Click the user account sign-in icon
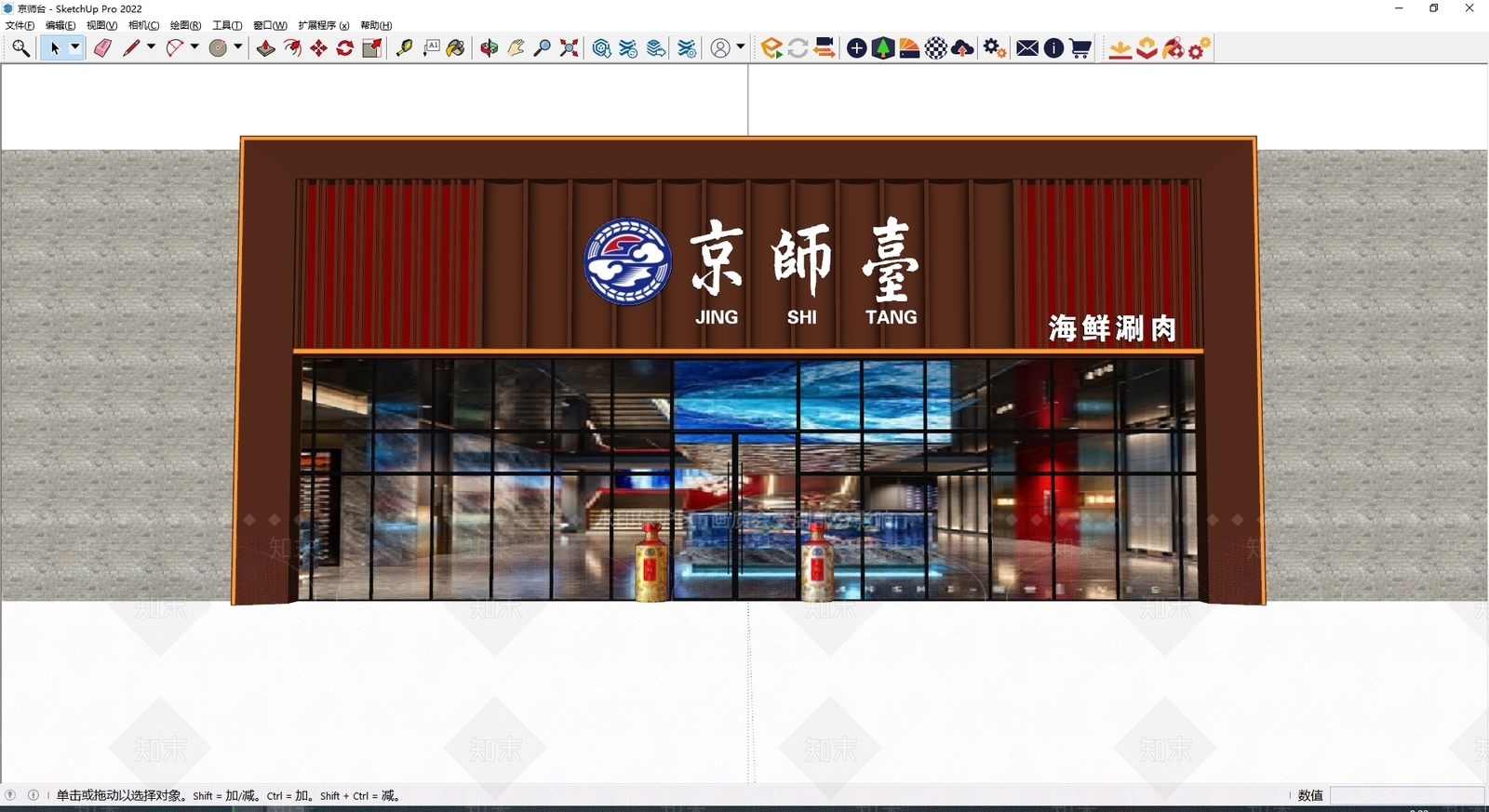The height and width of the screenshot is (812, 1489). (x=720, y=48)
